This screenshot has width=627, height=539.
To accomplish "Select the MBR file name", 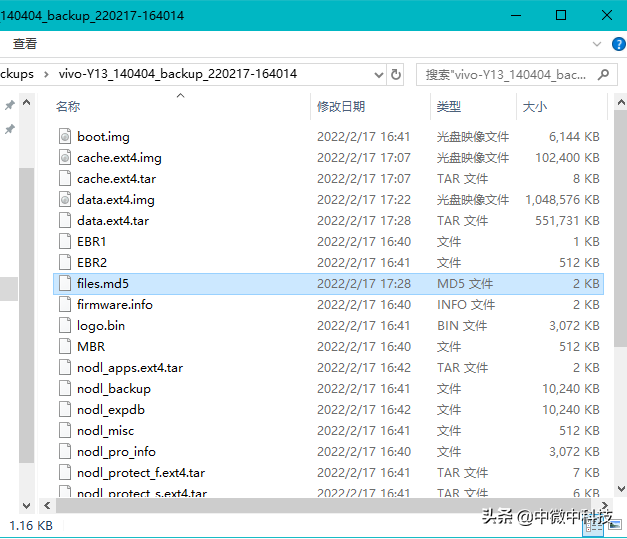I will tap(91, 347).
